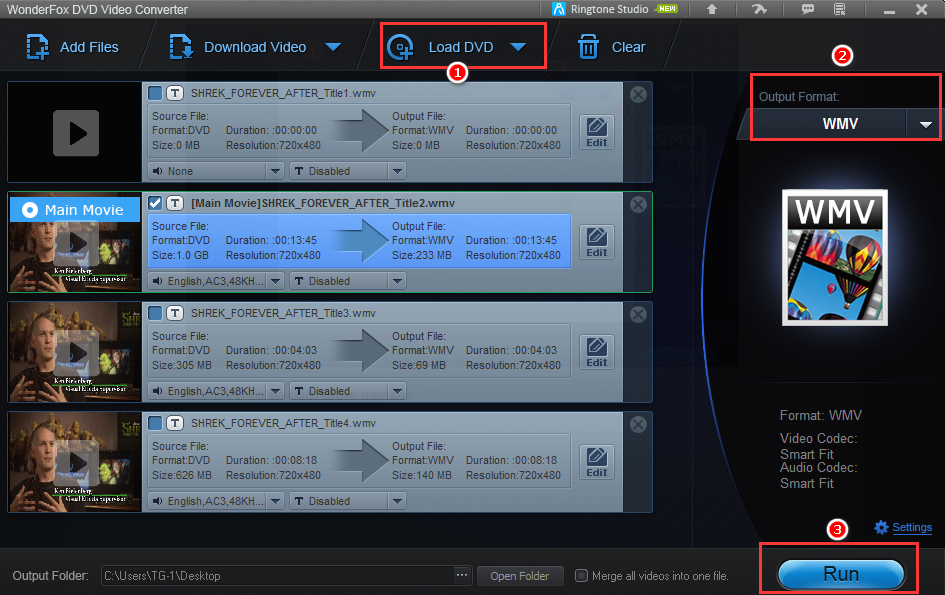
Task: Check the SHREK_FOREVER_AFTER_Title3 checkbox
Action: 155,313
